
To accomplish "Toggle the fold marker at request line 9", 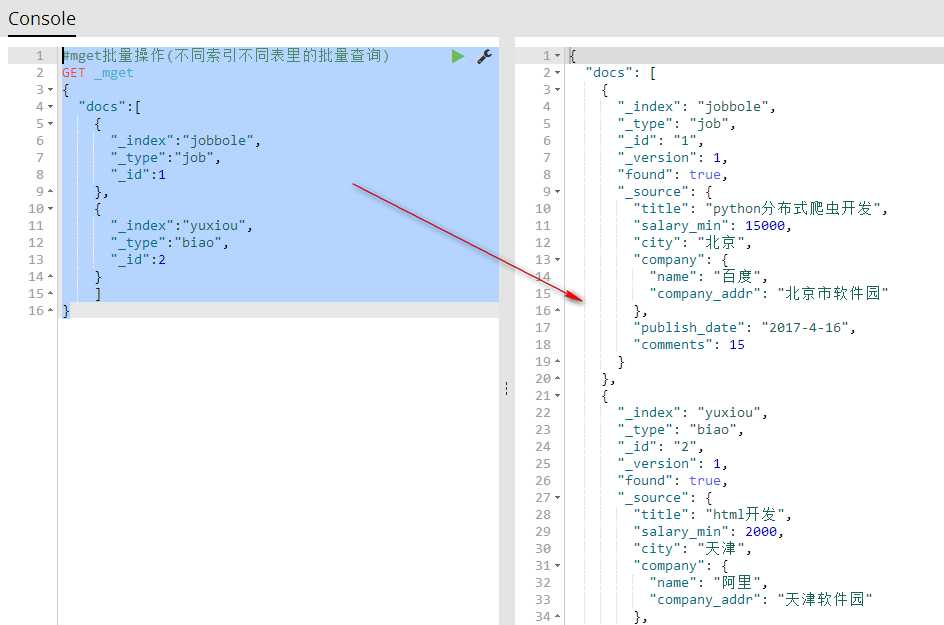I will coord(51,191).
